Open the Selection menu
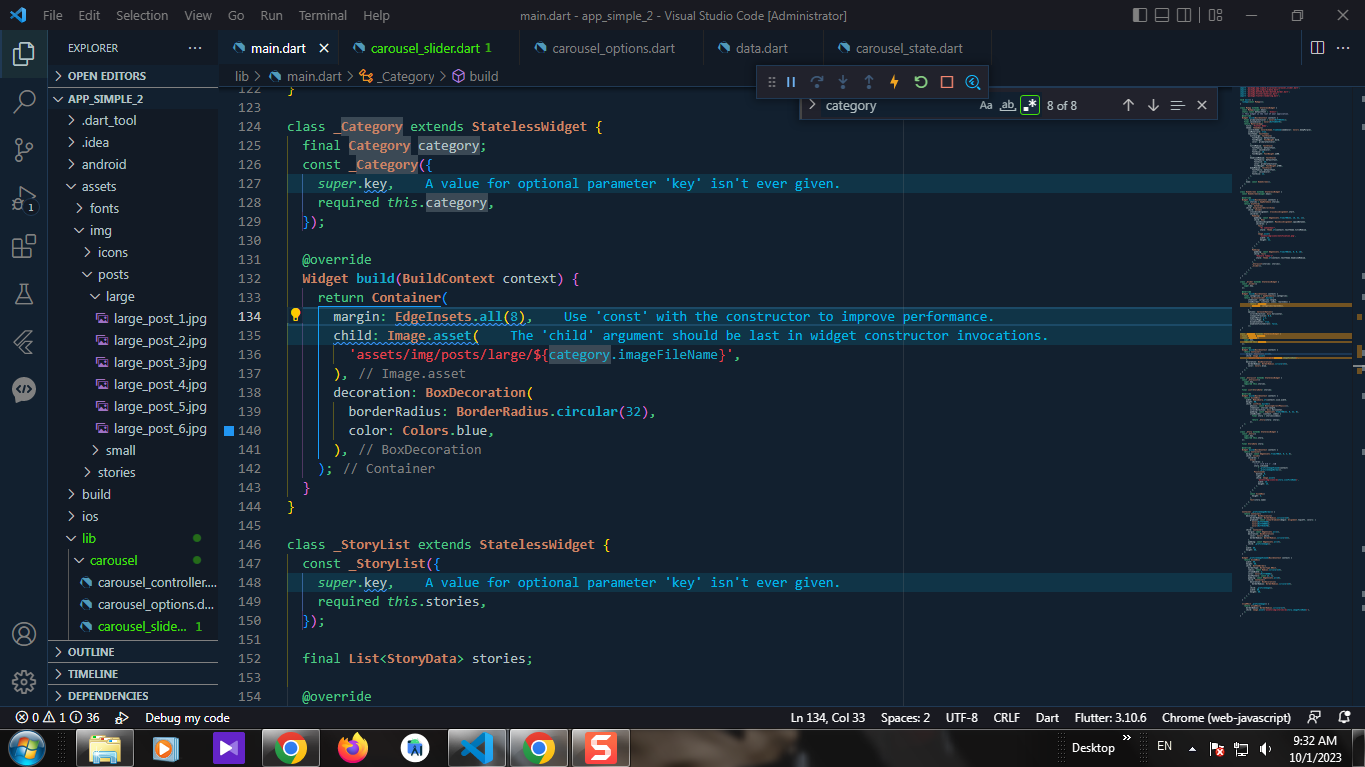Viewport: 1365px width, 767px height. click(142, 15)
